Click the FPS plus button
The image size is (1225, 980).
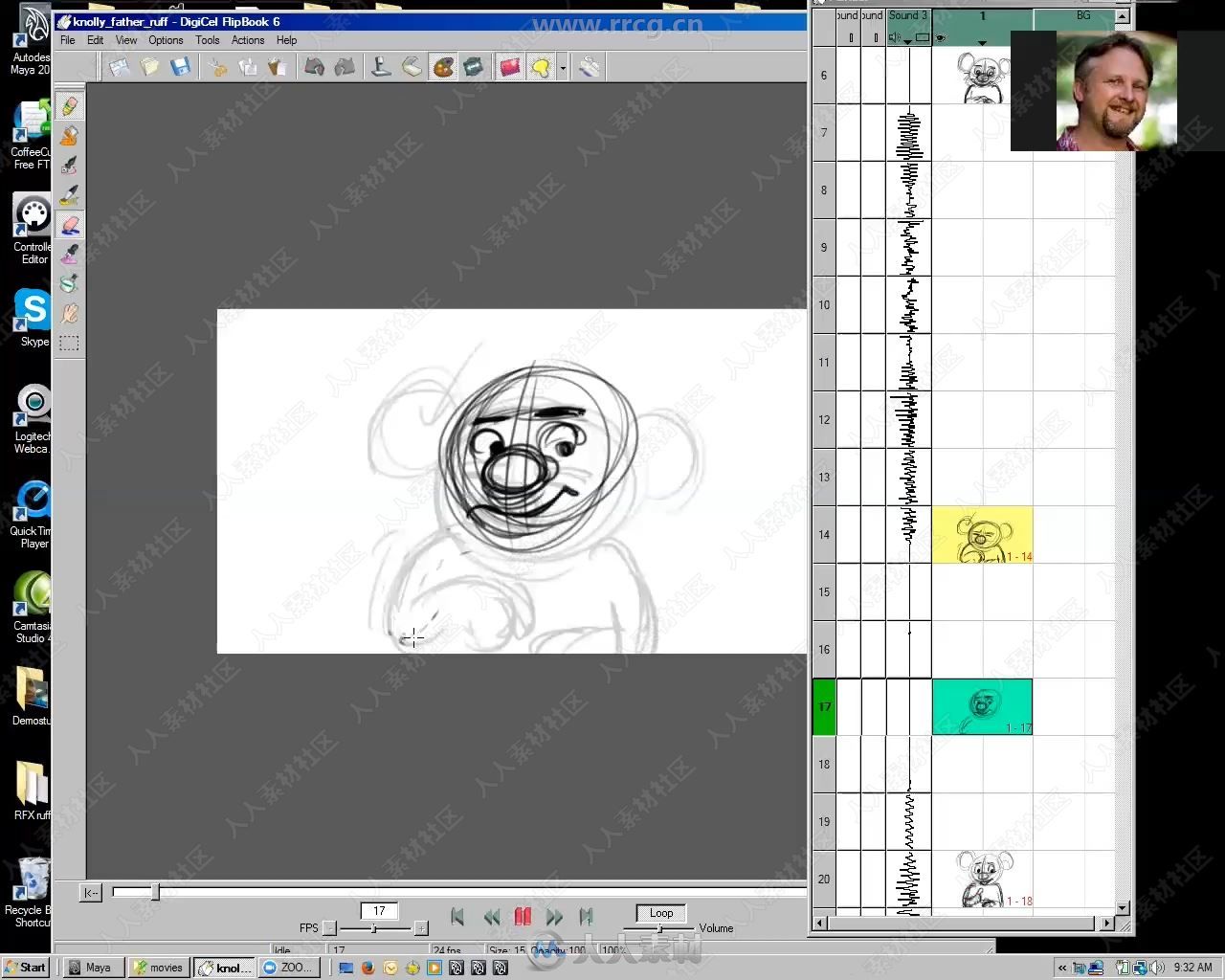[x=420, y=928]
